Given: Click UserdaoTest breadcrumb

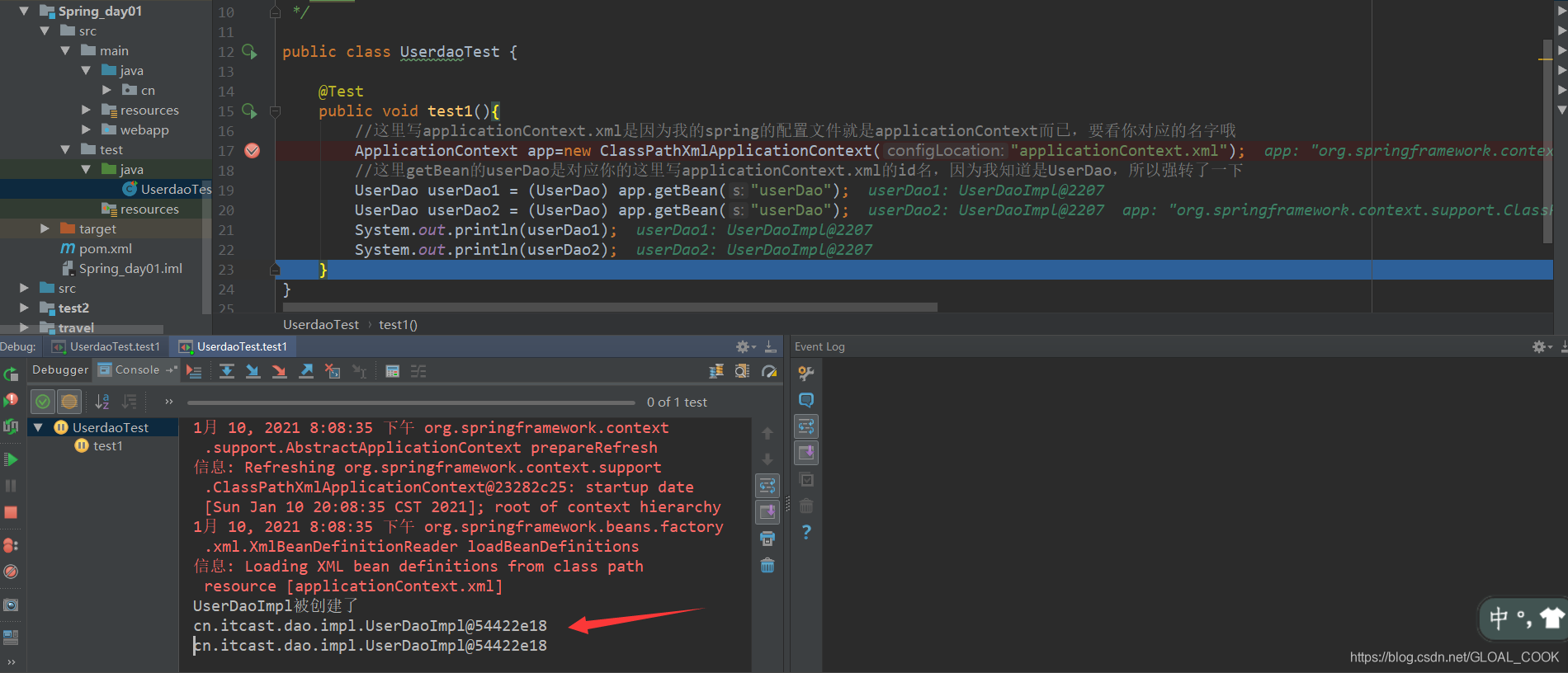Looking at the screenshot, I should (321, 324).
